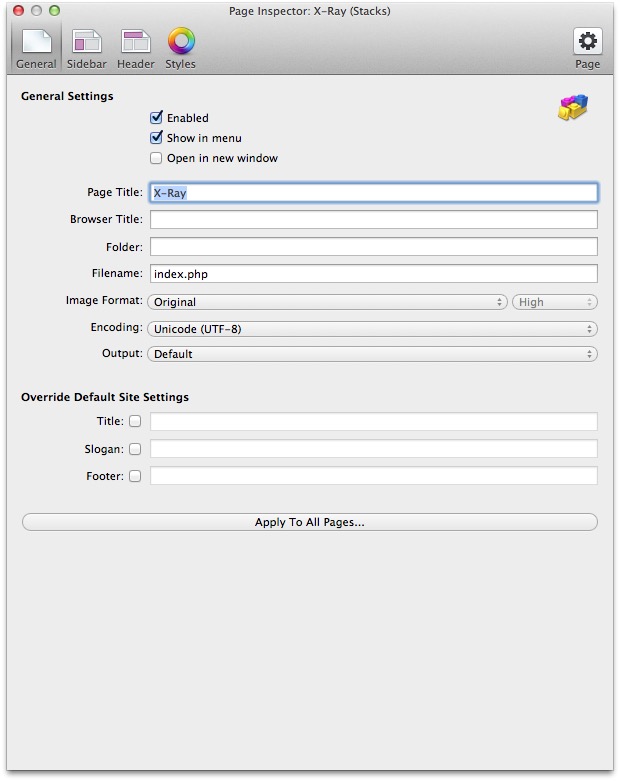Enable the Slogan override checkbox

pyautogui.click(x=135, y=449)
